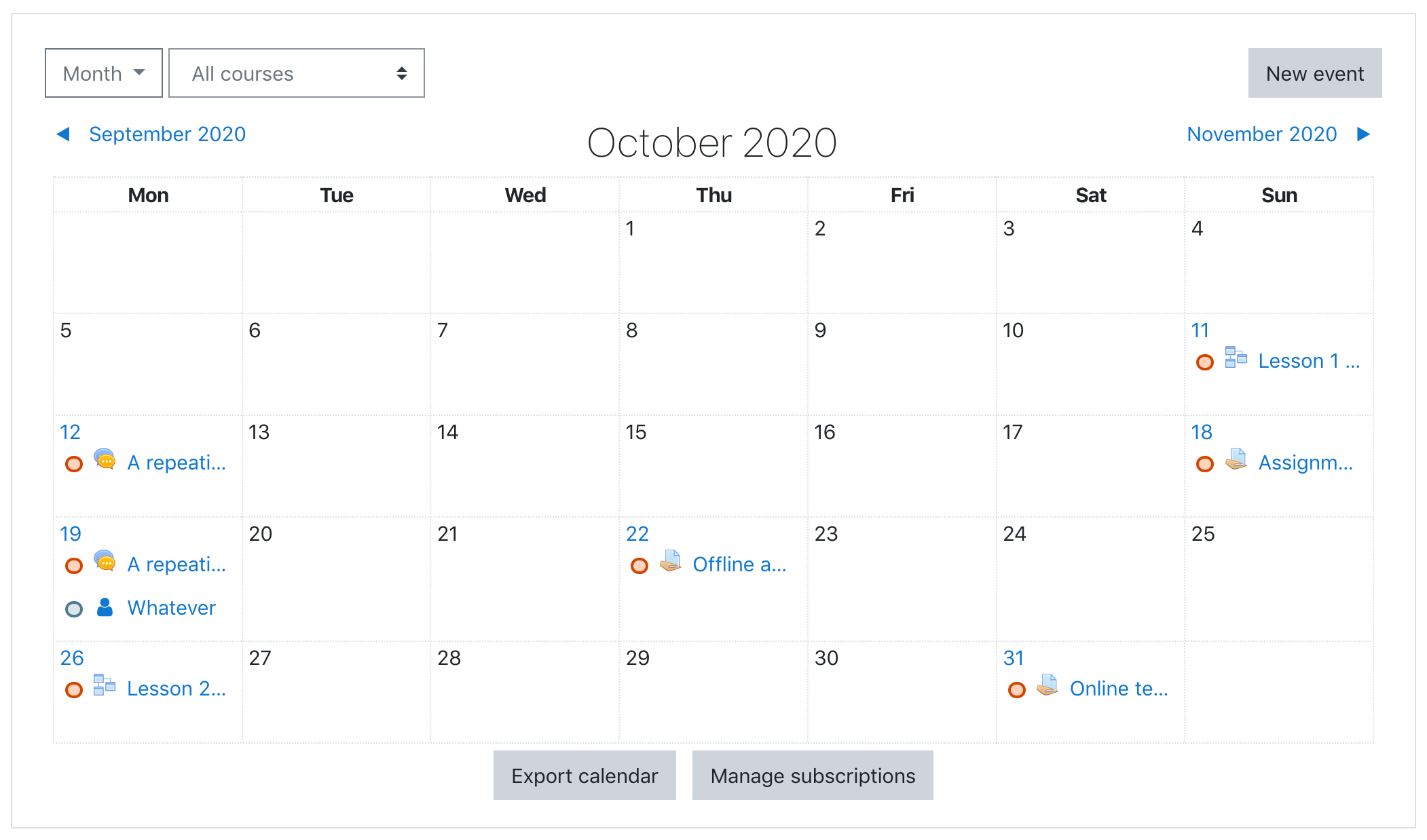Viewport: 1427px width, 840px height.
Task: Open day 22 date link
Action: tap(637, 534)
